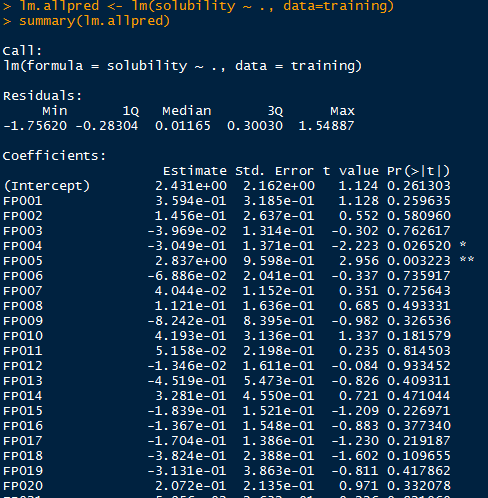Image resolution: width=488 pixels, height=498 pixels.
Task: Click the lm formula line under Call
Action: point(182,66)
